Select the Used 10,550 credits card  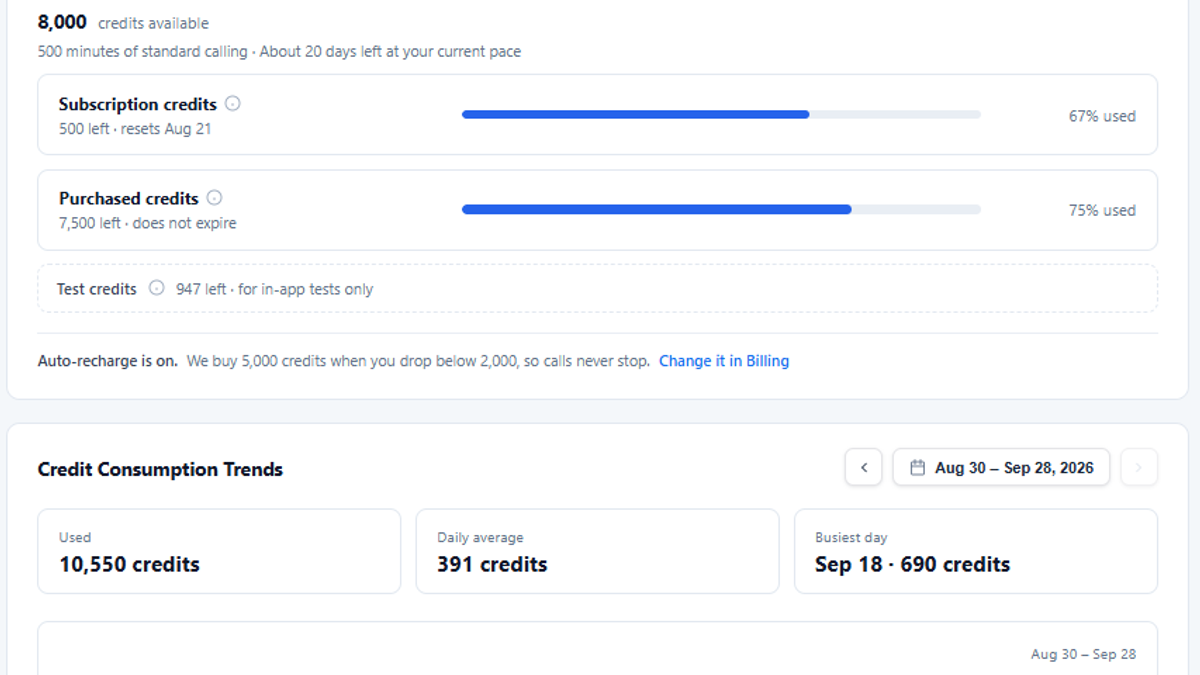point(219,551)
